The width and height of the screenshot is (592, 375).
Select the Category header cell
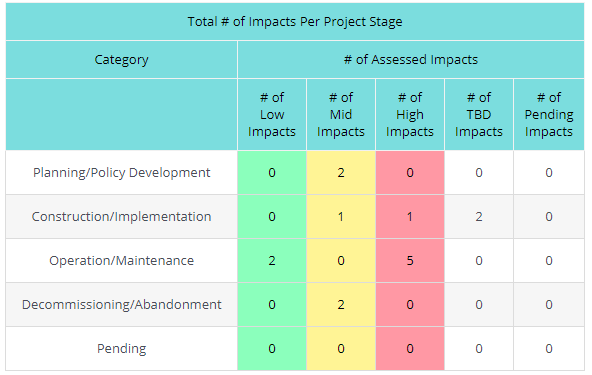pos(121,60)
